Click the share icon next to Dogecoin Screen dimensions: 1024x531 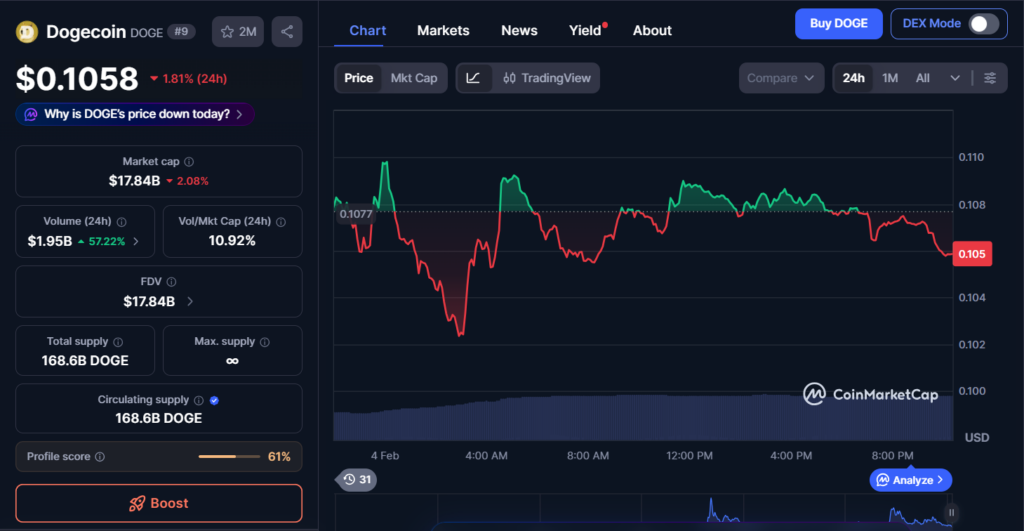click(x=287, y=32)
